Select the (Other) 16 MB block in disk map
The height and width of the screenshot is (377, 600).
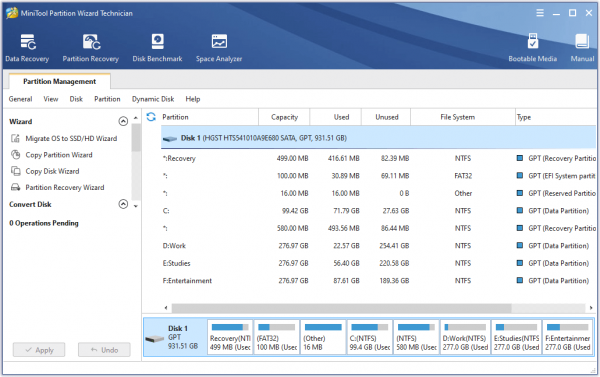click(323, 337)
